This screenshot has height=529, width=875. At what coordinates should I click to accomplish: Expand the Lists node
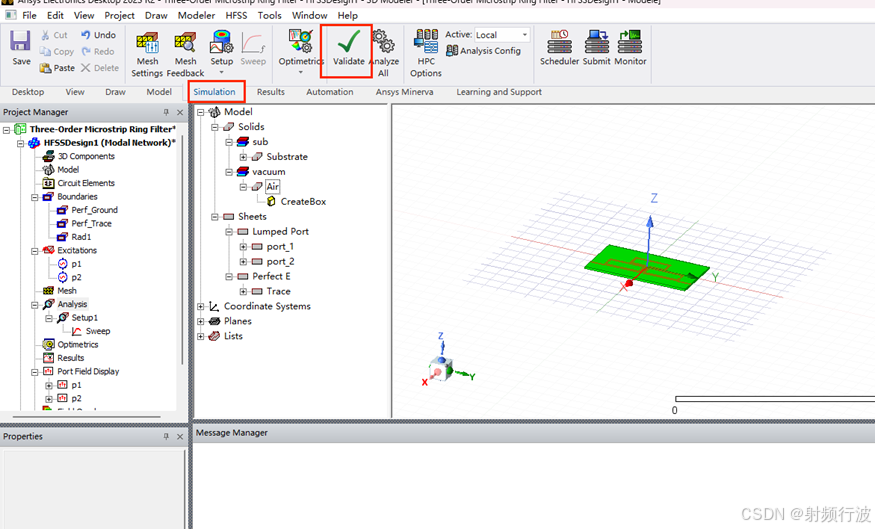[x=201, y=336]
